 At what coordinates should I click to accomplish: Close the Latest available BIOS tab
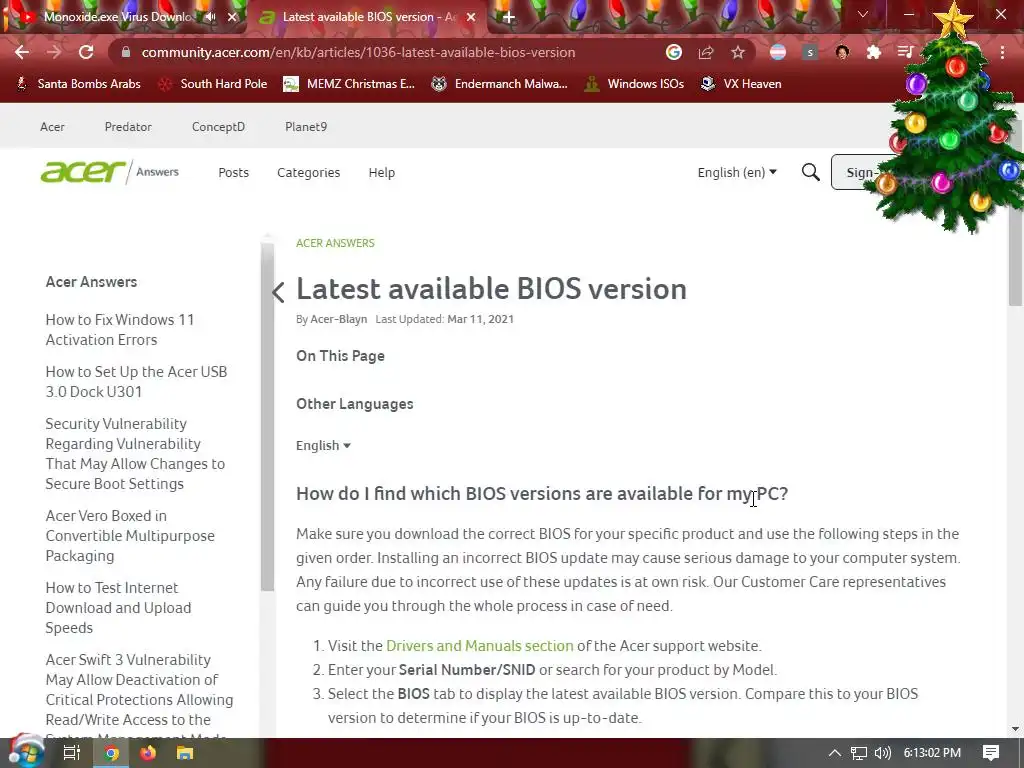coord(471,17)
